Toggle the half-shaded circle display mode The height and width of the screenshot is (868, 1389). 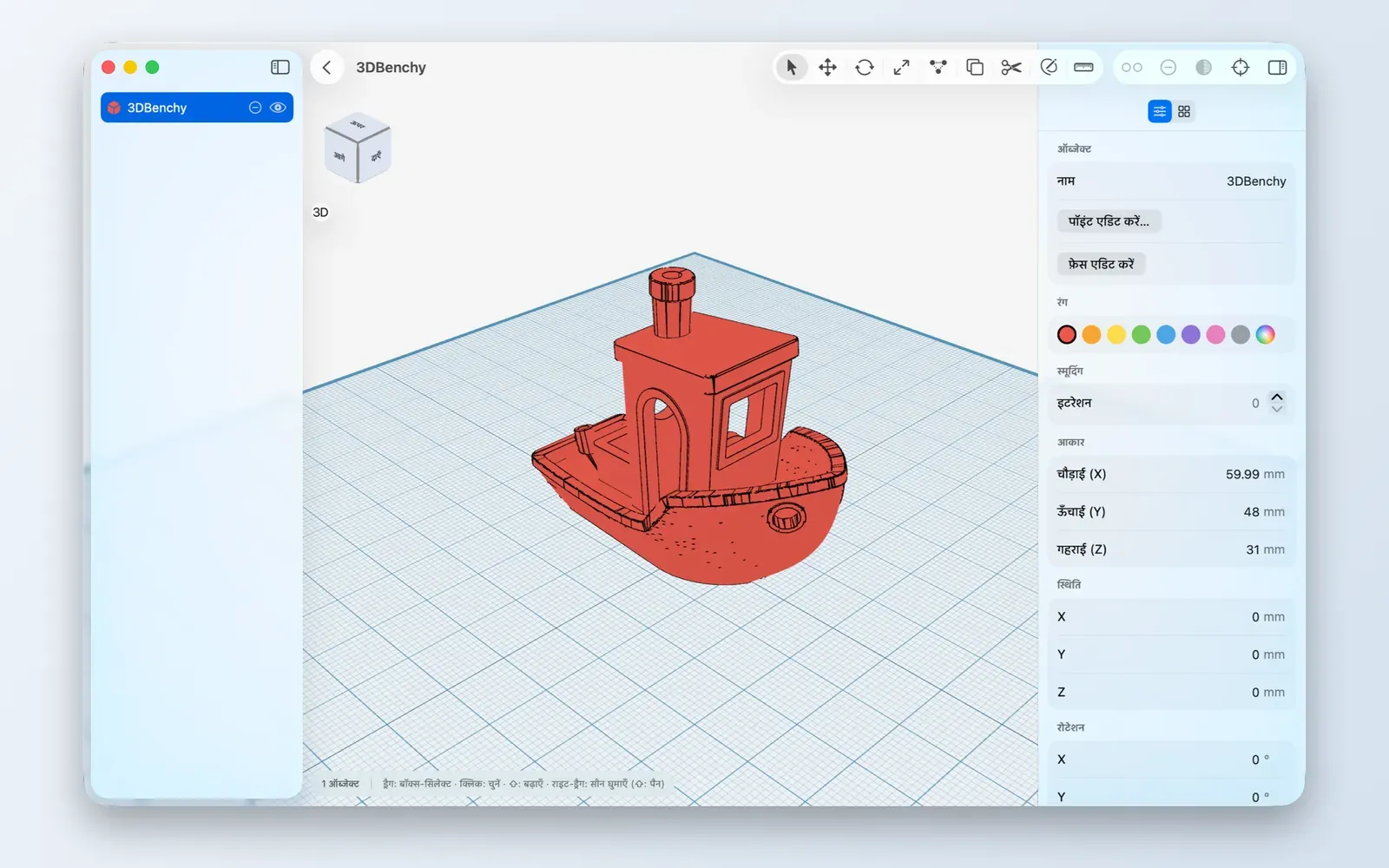click(x=1204, y=67)
